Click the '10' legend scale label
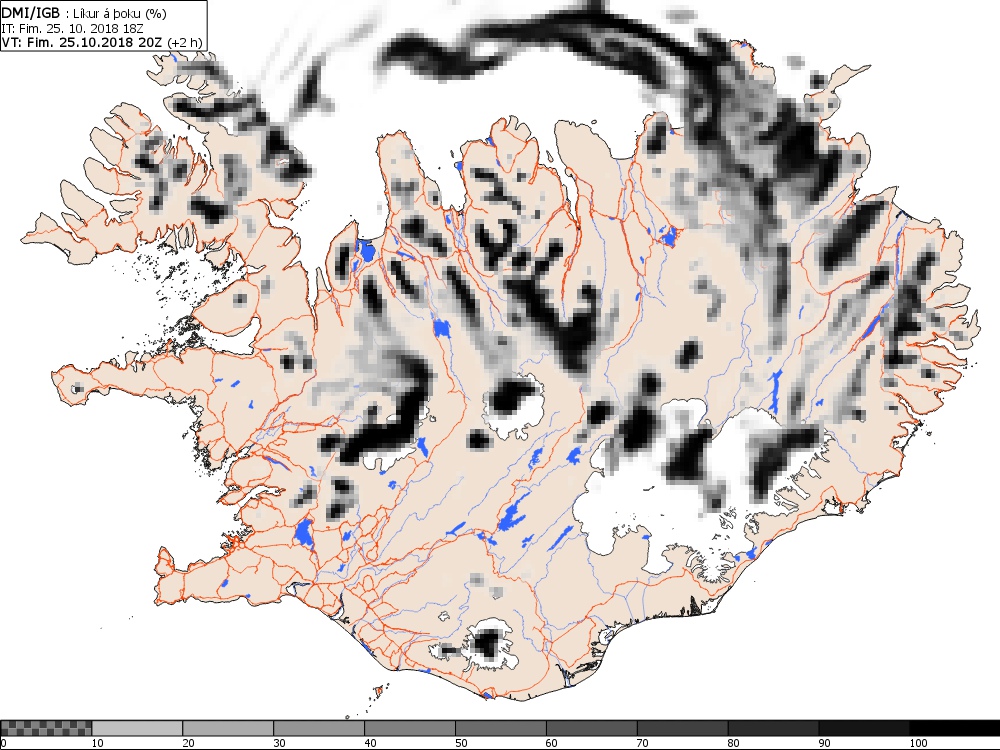 [97, 743]
